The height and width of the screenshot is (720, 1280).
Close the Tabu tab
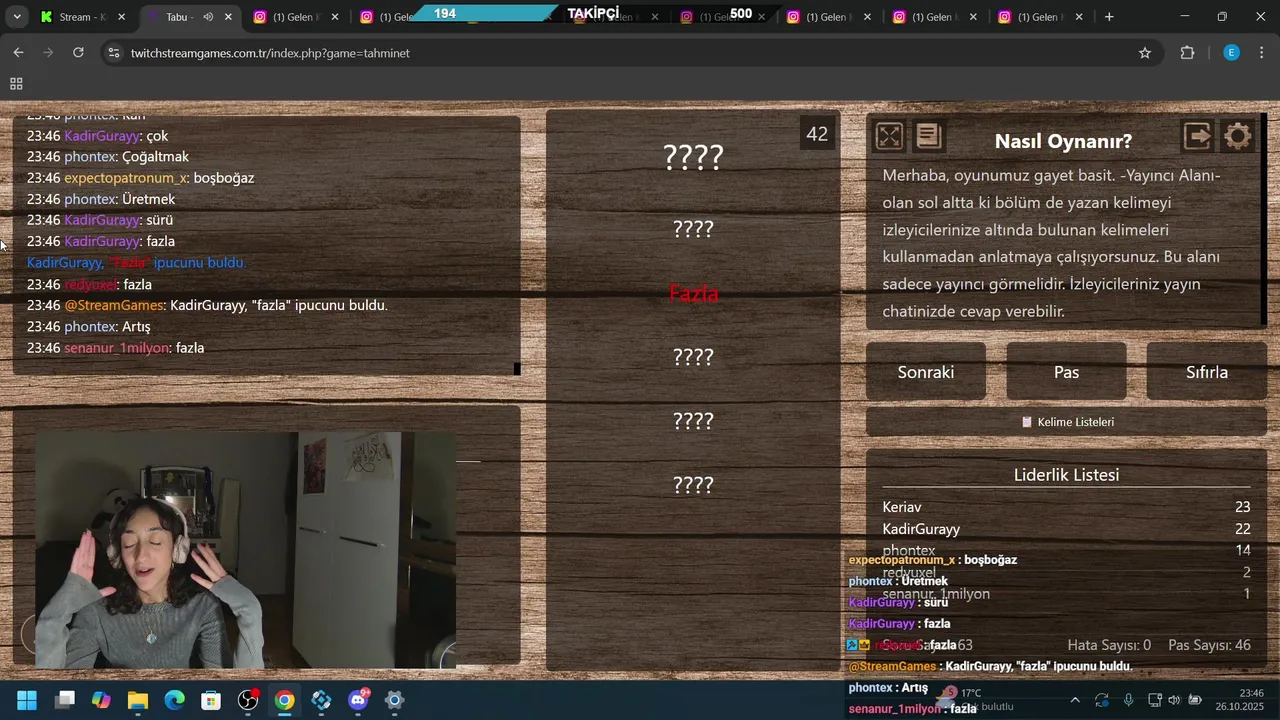pos(228,17)
